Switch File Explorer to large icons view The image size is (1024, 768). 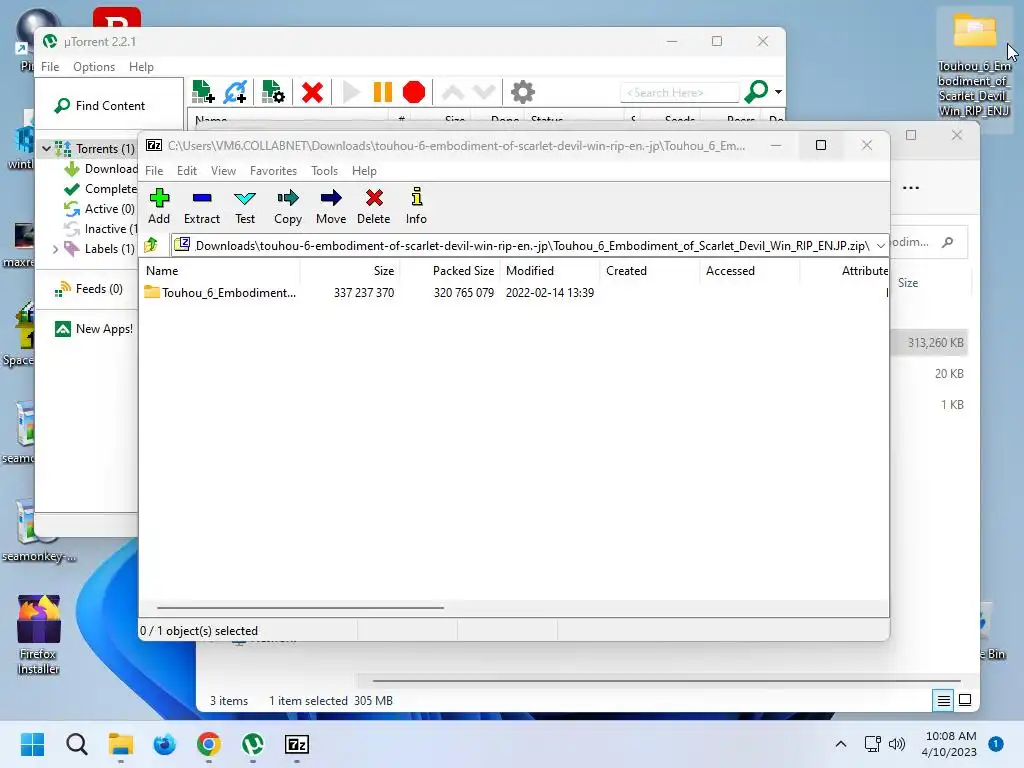coord(965,701)
